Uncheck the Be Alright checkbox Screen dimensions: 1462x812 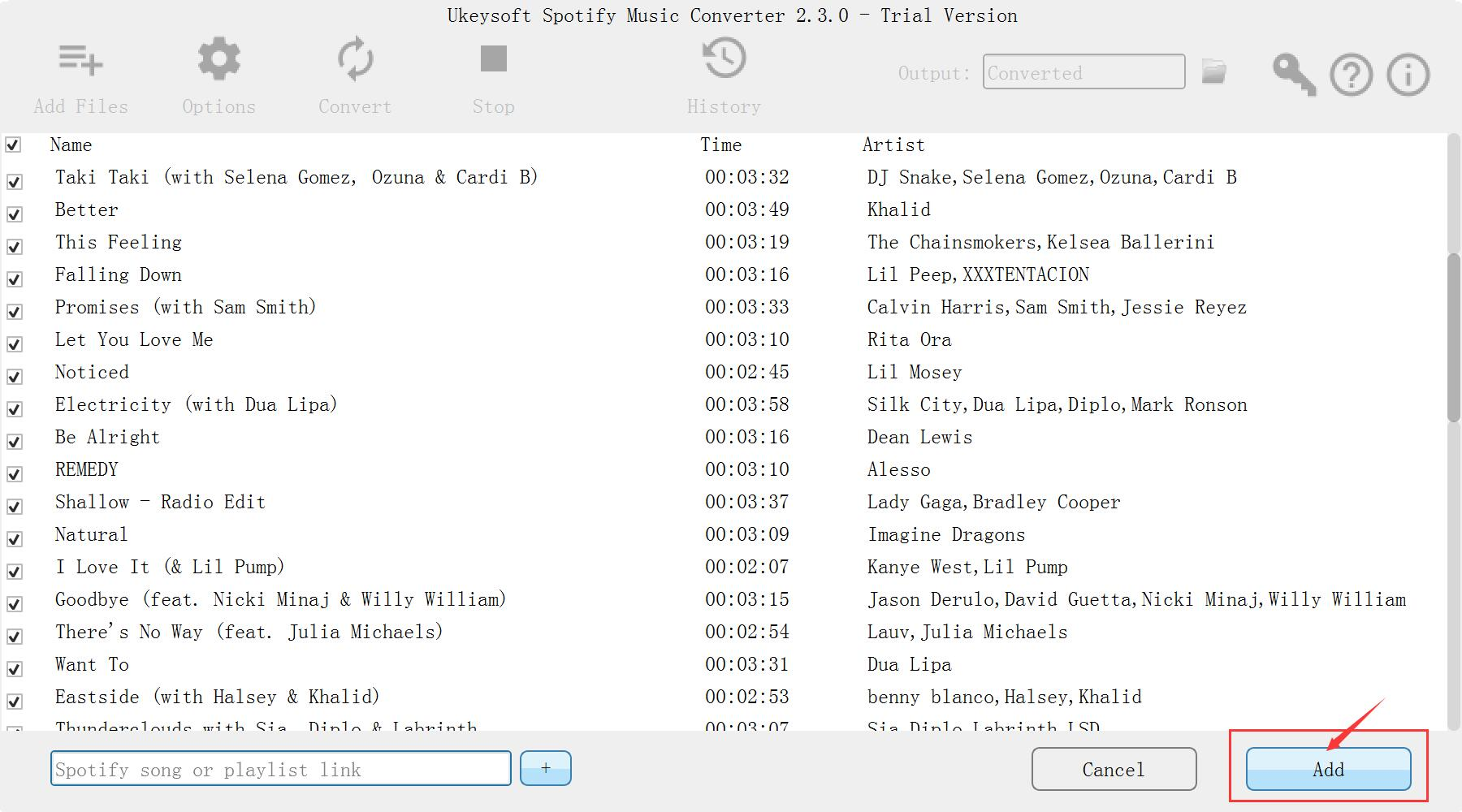pyautogui.click(x=14, y=441)
